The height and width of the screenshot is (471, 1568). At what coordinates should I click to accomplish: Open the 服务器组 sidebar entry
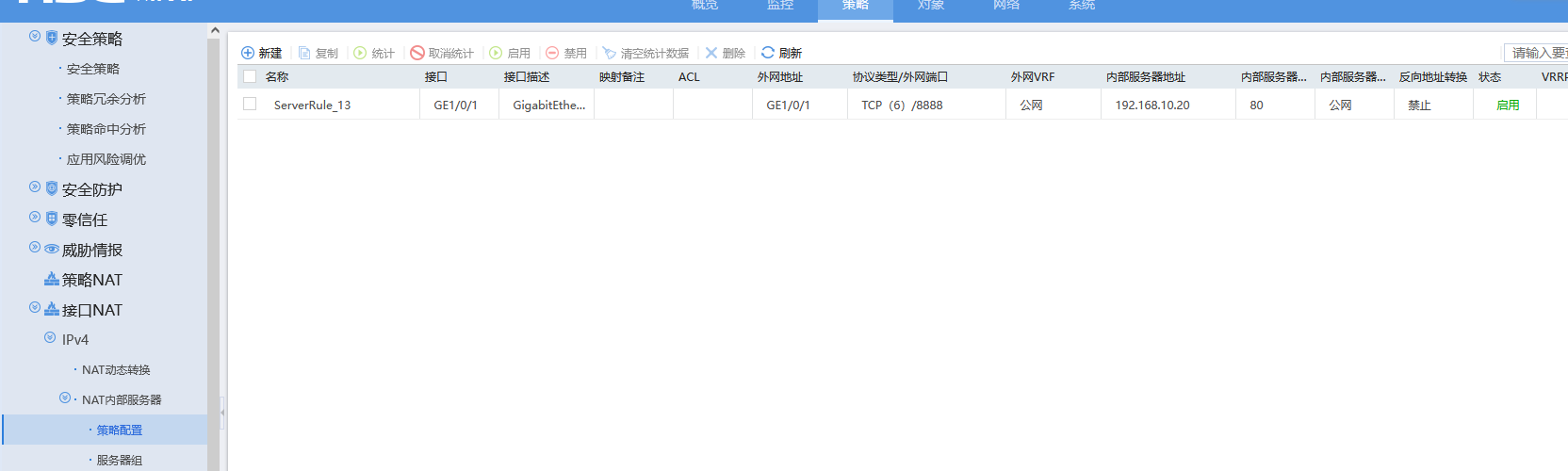pyautogui.click(x=119, y=461)
